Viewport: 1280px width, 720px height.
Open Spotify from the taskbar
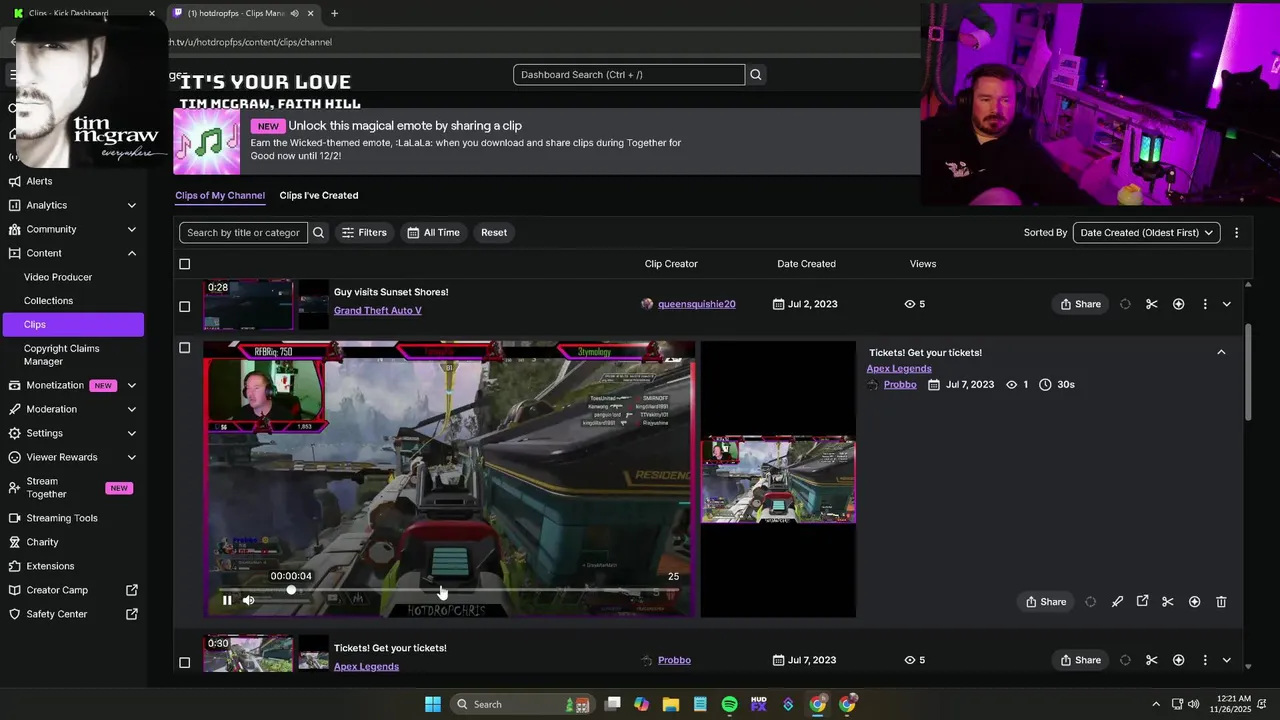(730, 704)
